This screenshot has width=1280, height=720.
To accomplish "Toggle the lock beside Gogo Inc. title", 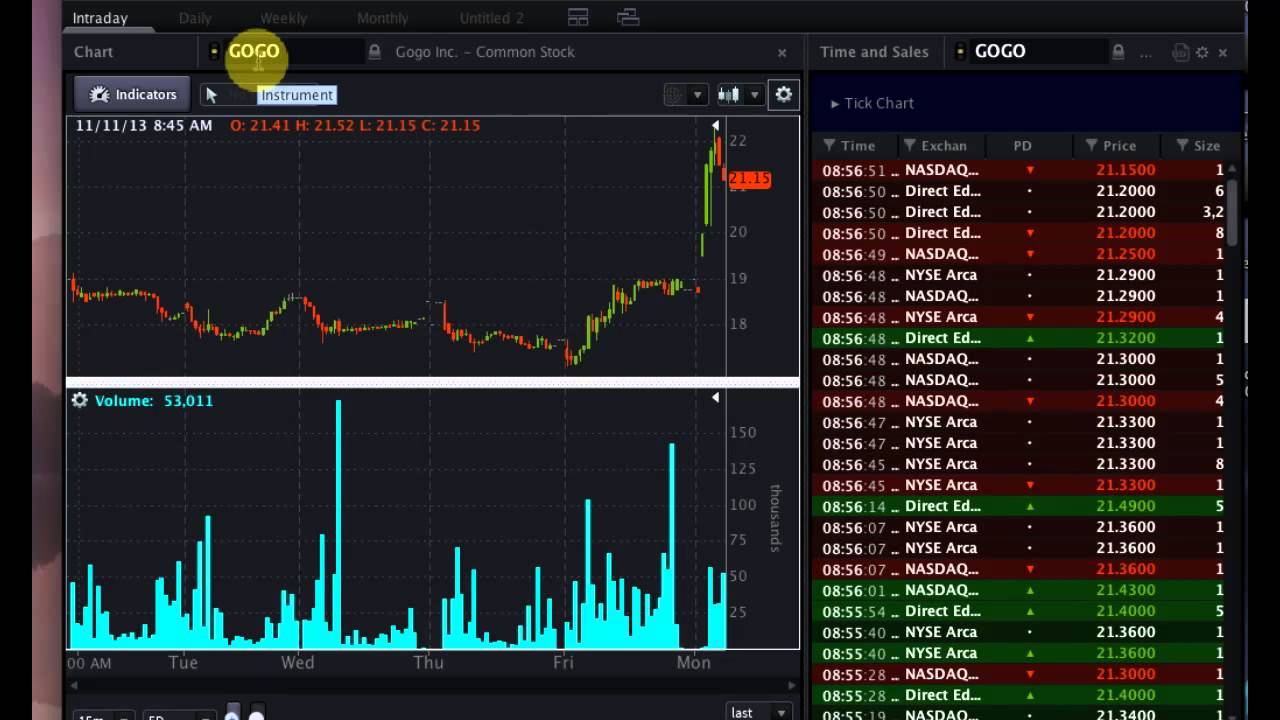I will coord(374,52).
